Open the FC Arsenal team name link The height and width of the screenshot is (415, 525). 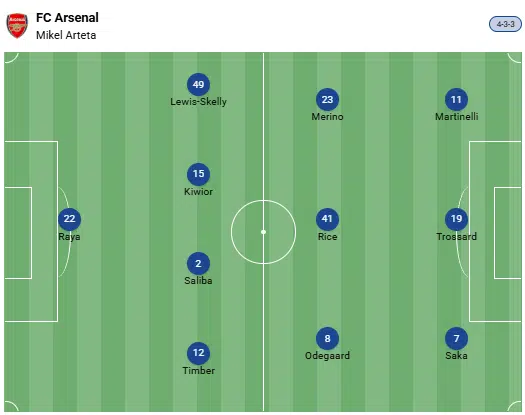(67, 18)
